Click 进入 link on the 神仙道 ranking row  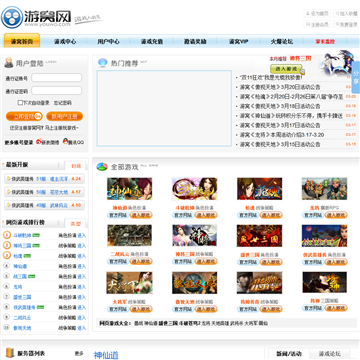[82, 266]
